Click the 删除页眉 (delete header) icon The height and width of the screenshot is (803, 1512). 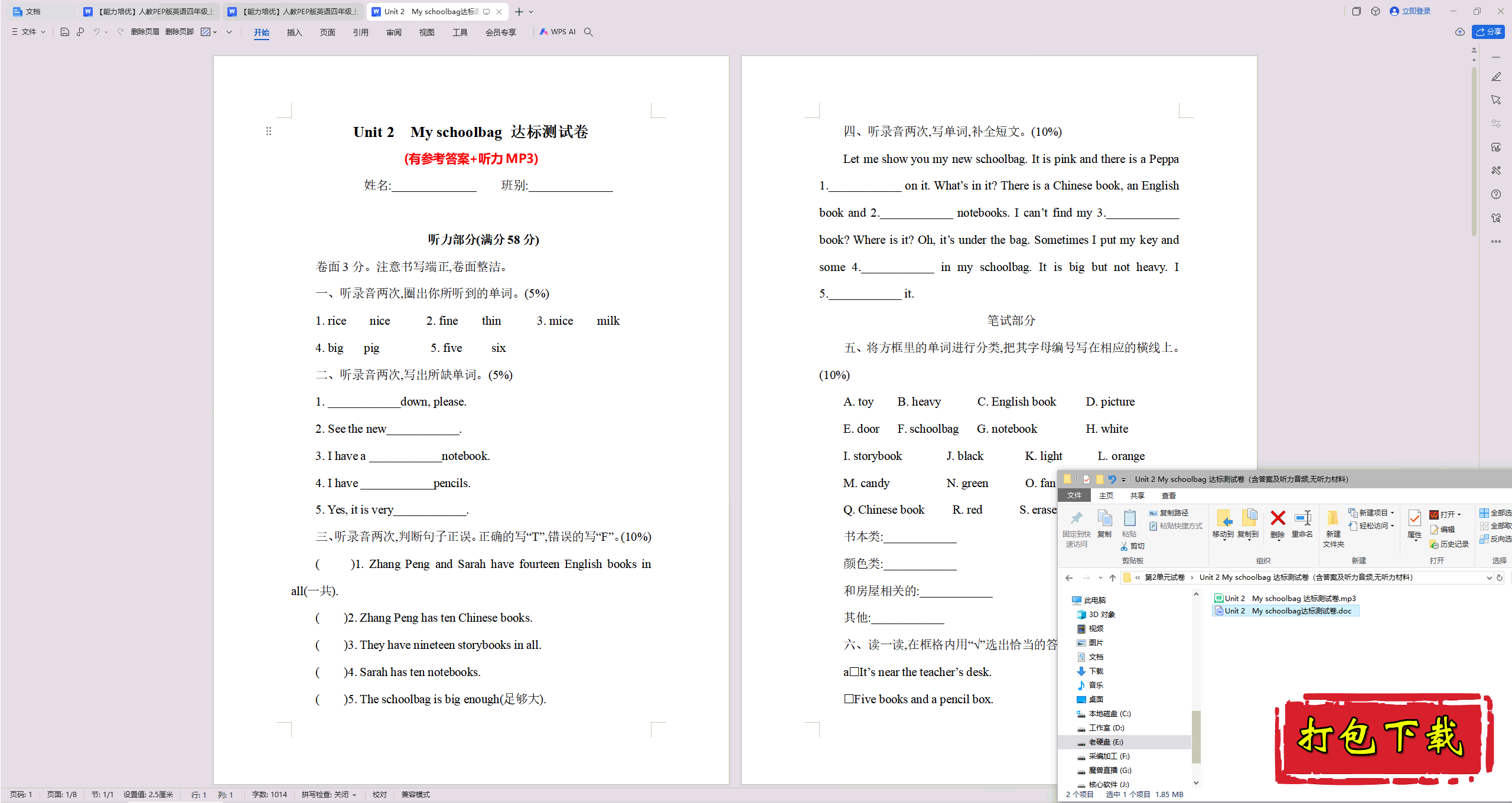(x=141, y=32)
